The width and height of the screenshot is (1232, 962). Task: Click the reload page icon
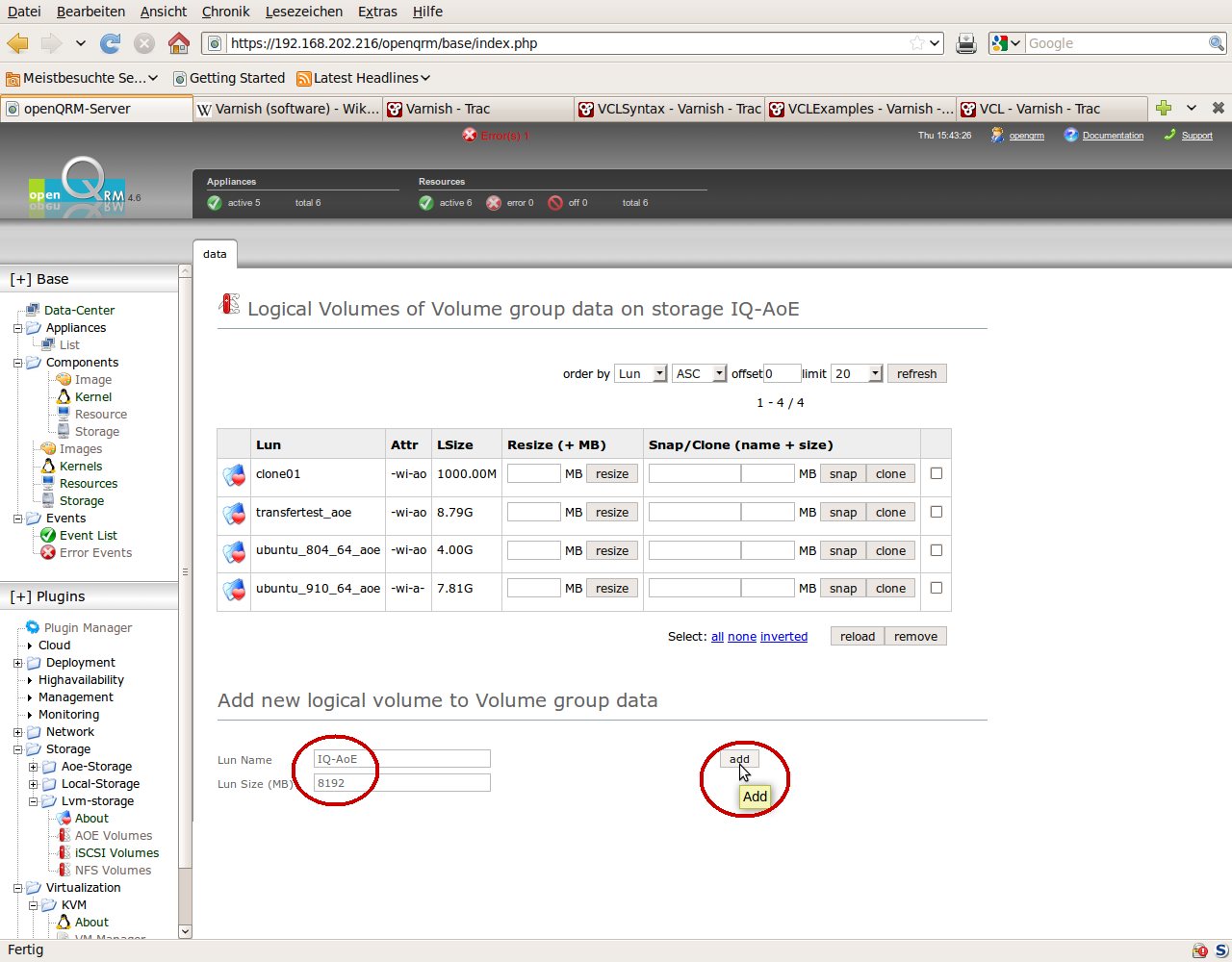click(111, 43)
